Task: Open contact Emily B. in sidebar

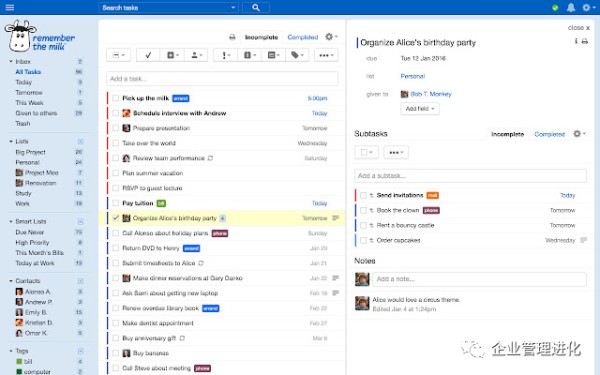Action: [x=36, y=312]
